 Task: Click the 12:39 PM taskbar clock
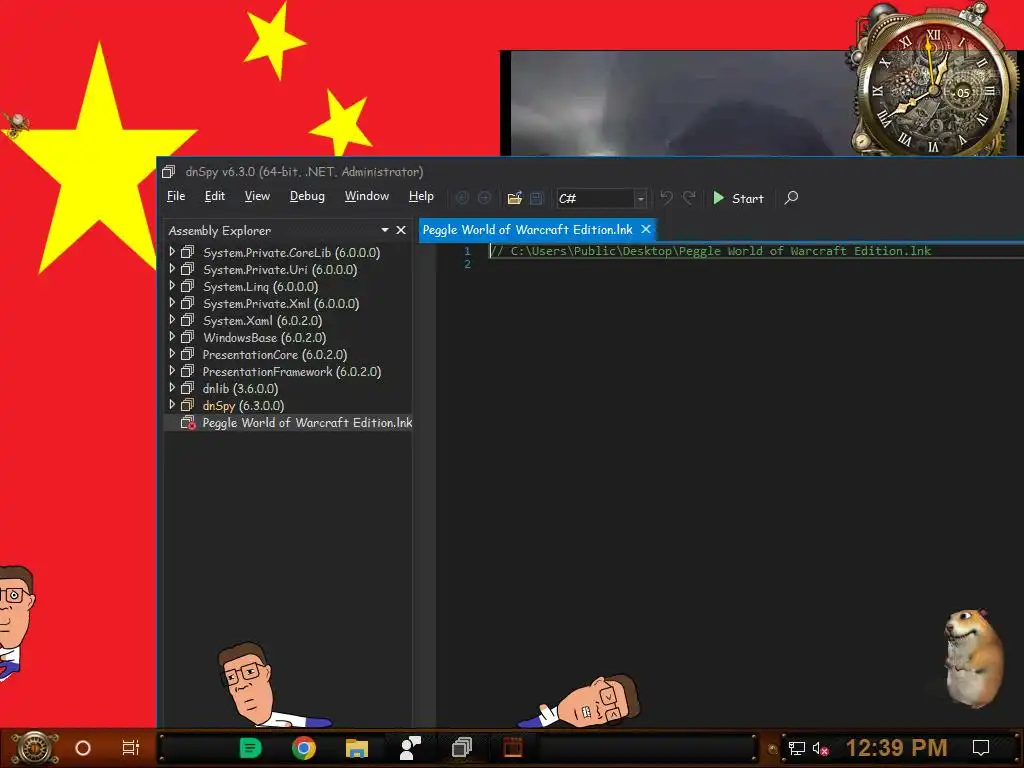coord(897,748)
